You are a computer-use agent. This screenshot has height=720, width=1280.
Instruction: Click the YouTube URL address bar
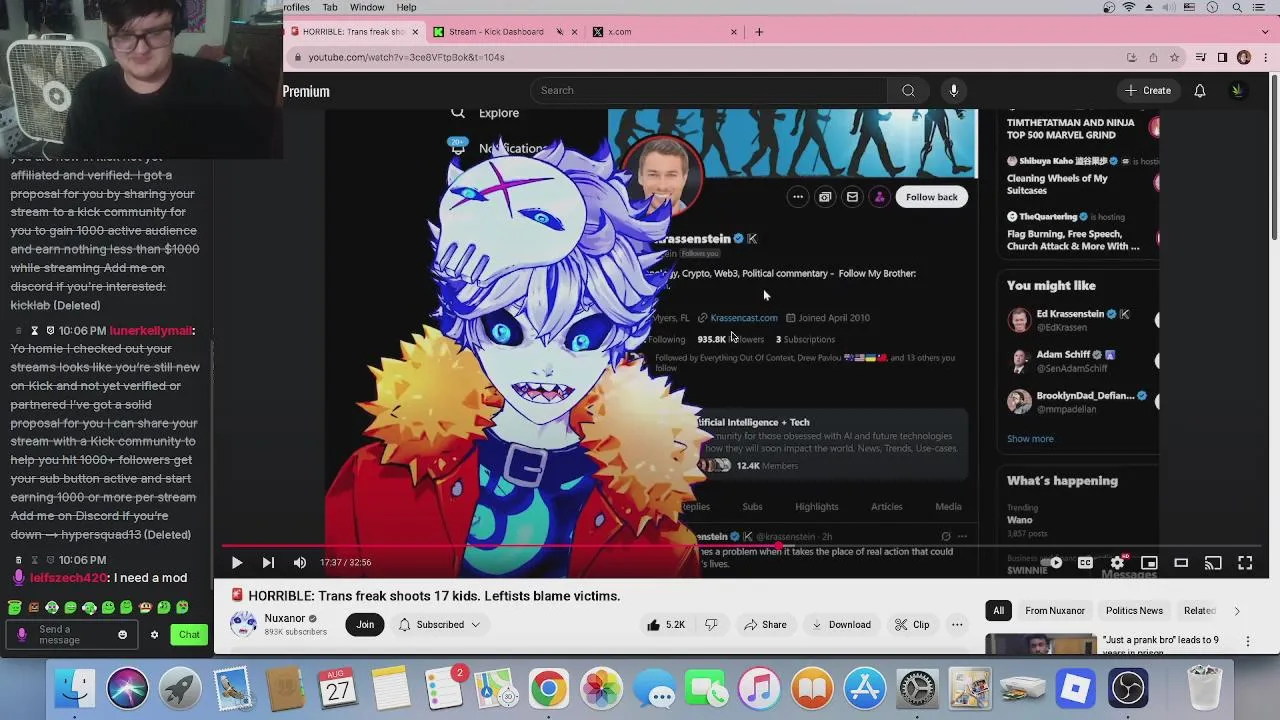pyautogui.click(x=700, y=57)
